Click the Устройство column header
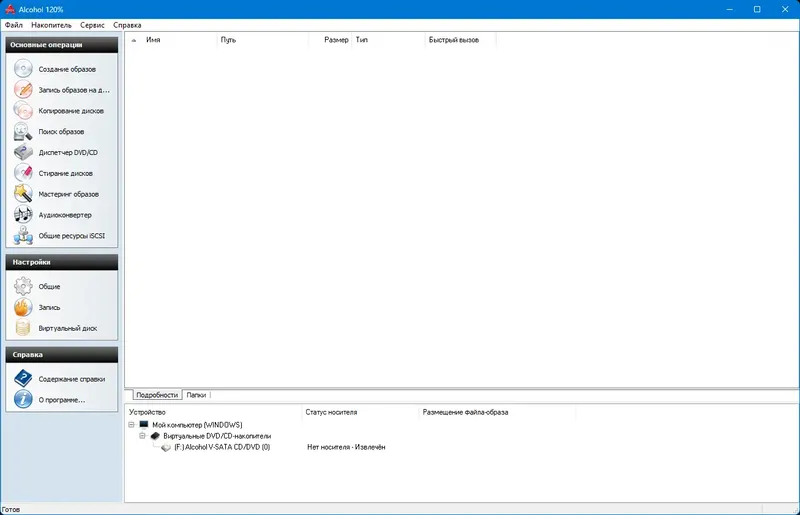Screen dimensions: 800x515 (214, 412)
